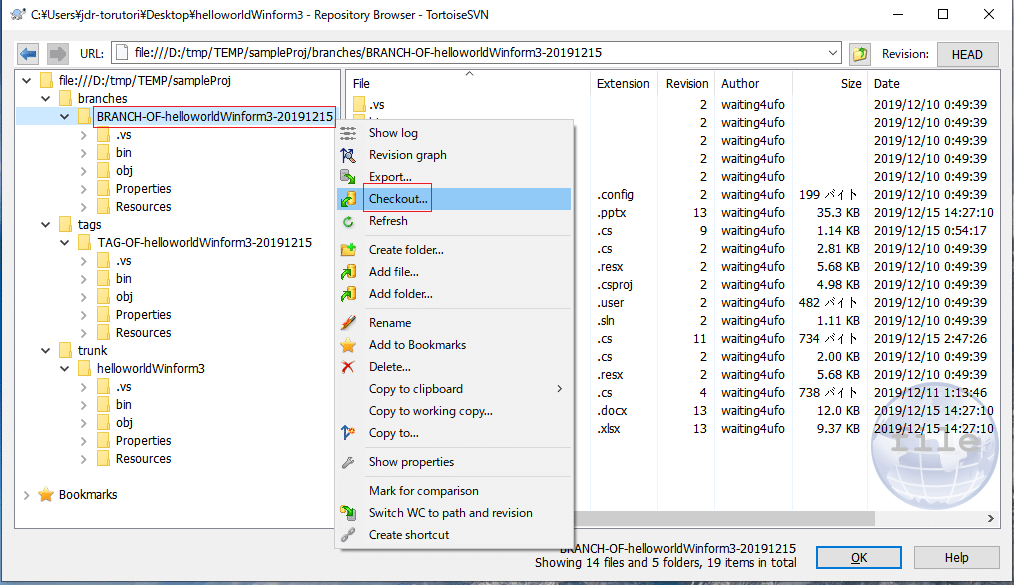
Task: Click the Add file icon
Action: (x=348, y=272)
